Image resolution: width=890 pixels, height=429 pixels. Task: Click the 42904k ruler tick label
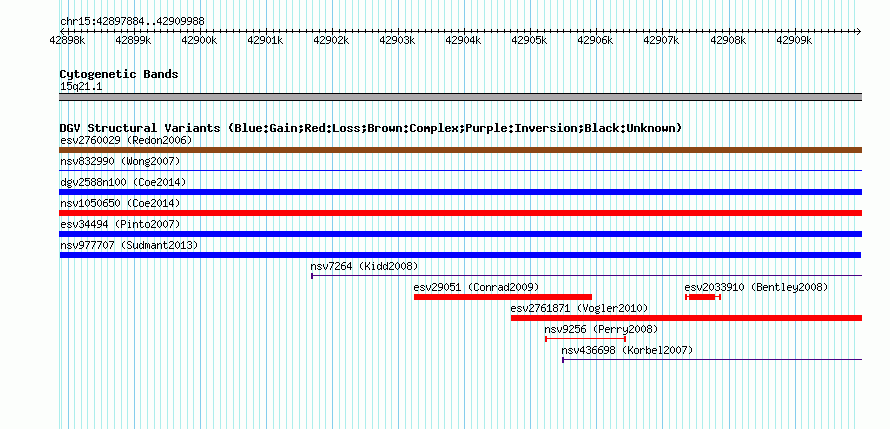463,40
